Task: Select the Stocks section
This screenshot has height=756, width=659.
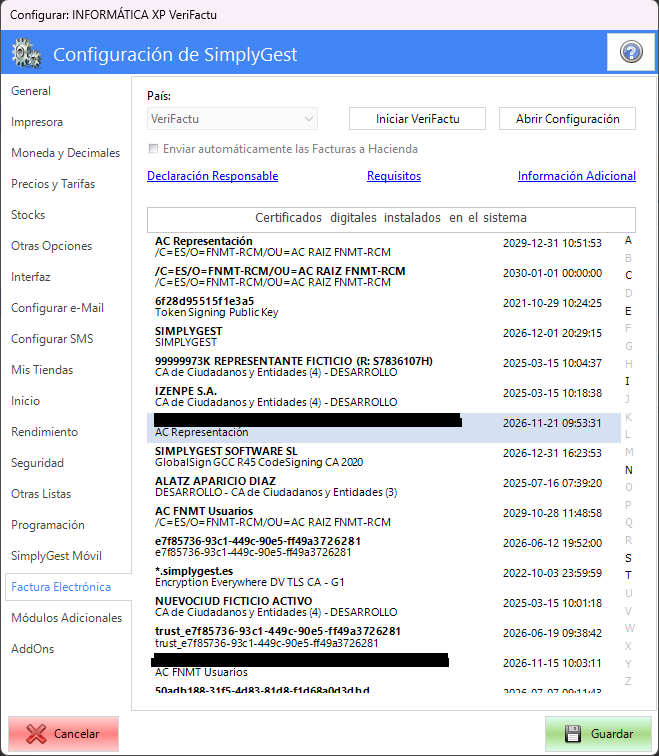Action: pos(28,215)
